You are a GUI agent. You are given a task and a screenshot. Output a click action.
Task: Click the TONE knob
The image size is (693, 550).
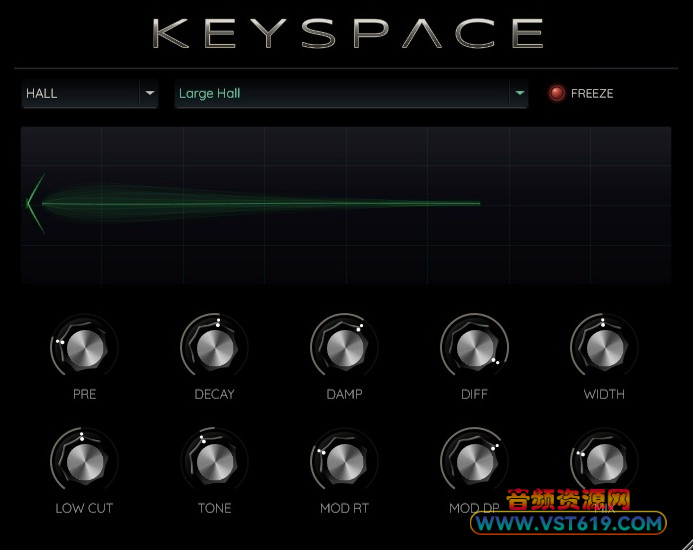[214, 461]
